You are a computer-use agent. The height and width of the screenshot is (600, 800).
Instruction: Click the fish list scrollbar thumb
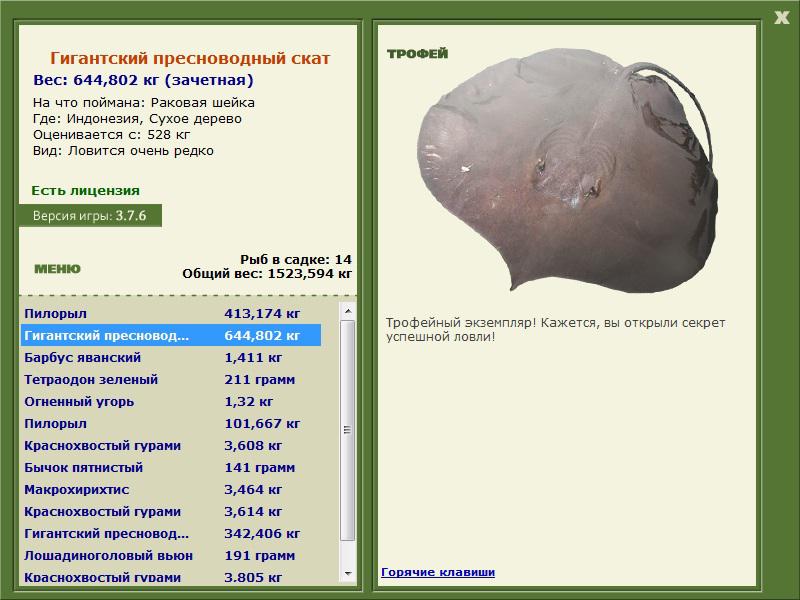[348, 430]
